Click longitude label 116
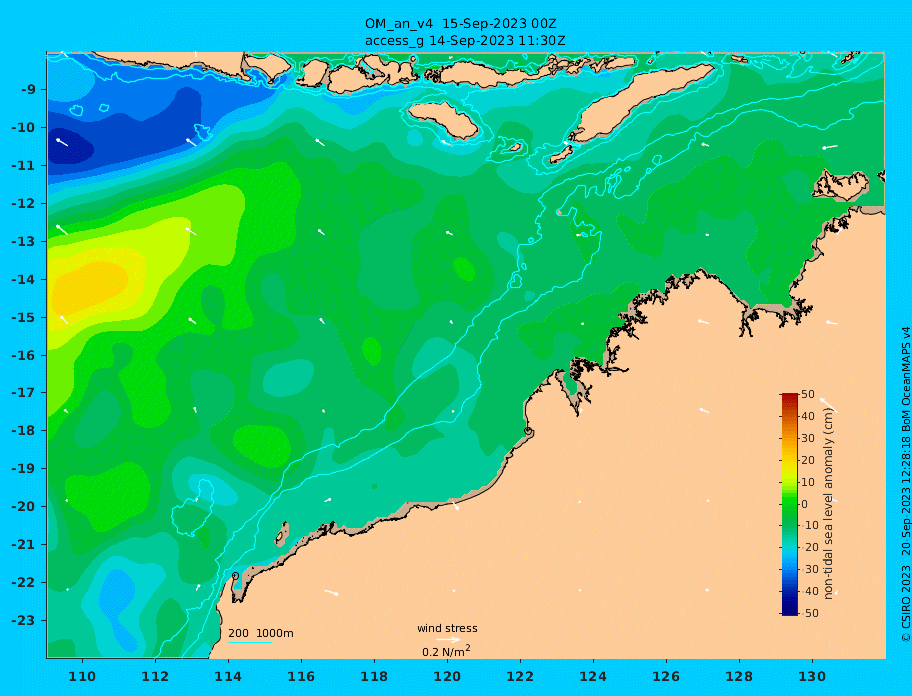This screenshot has width=912, height=696. click(x=301, y=676)
